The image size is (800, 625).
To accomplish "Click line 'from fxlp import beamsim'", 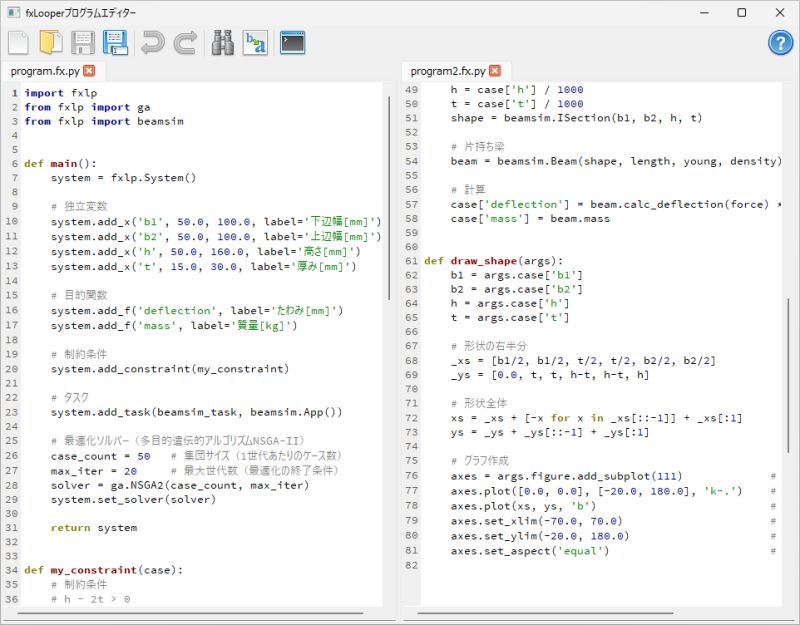I will click(x=104, y=121).
